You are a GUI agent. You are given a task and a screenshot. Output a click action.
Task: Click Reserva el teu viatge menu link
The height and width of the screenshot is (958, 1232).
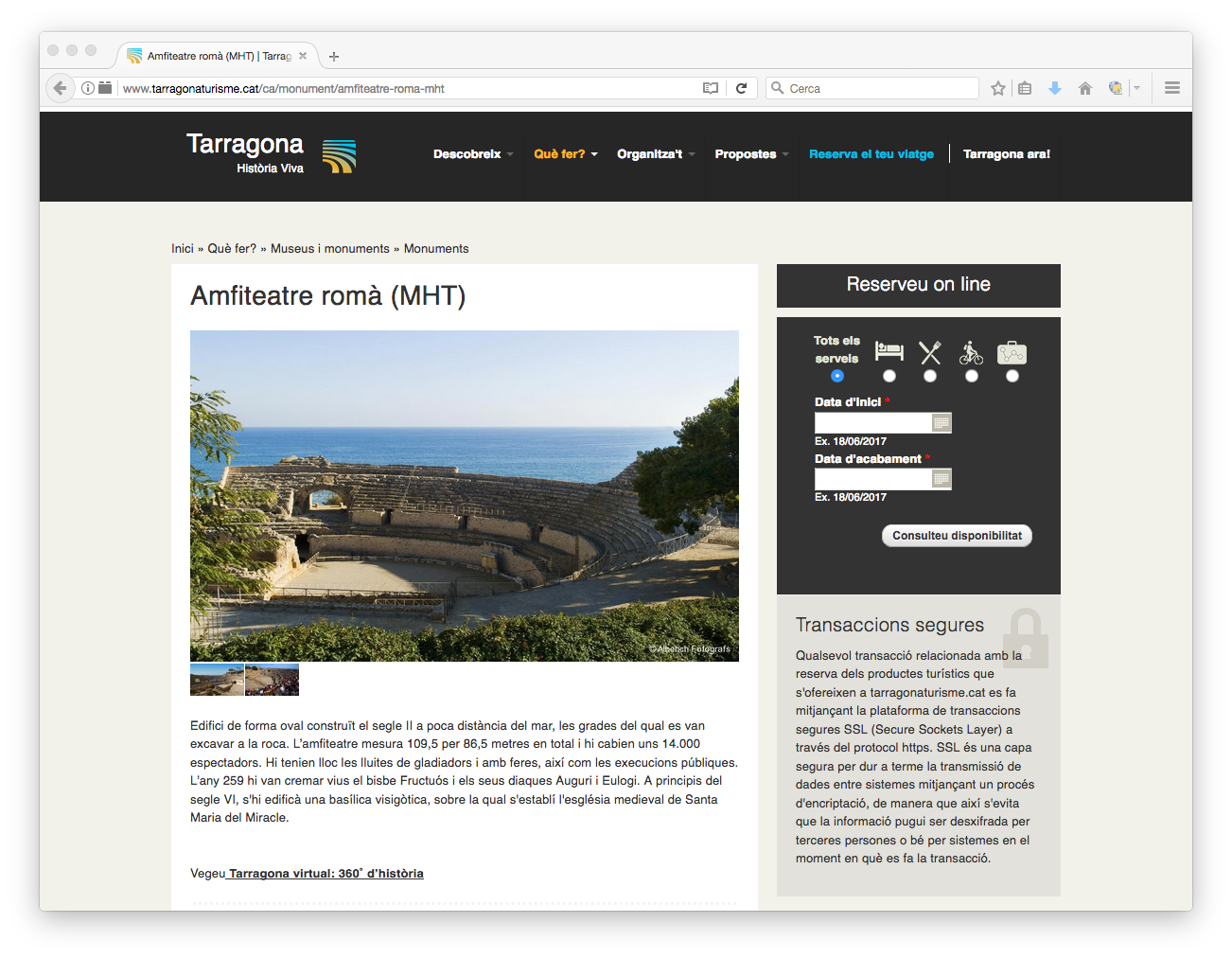coord(871,154)
